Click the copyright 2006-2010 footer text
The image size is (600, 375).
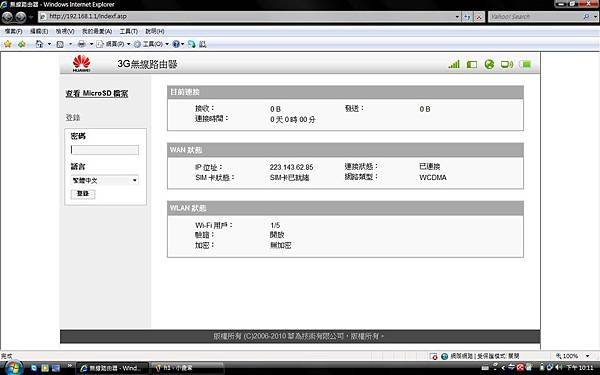click(298, 336)
